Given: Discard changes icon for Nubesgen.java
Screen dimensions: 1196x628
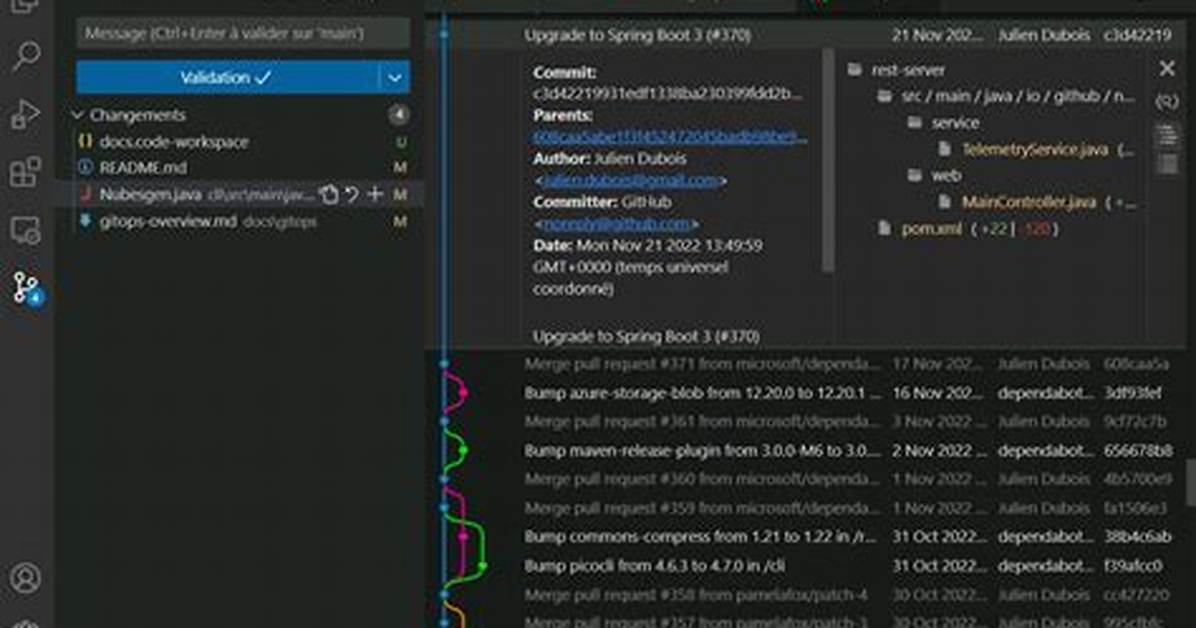Looking at the screenshot, I should [x=352, y=195].
